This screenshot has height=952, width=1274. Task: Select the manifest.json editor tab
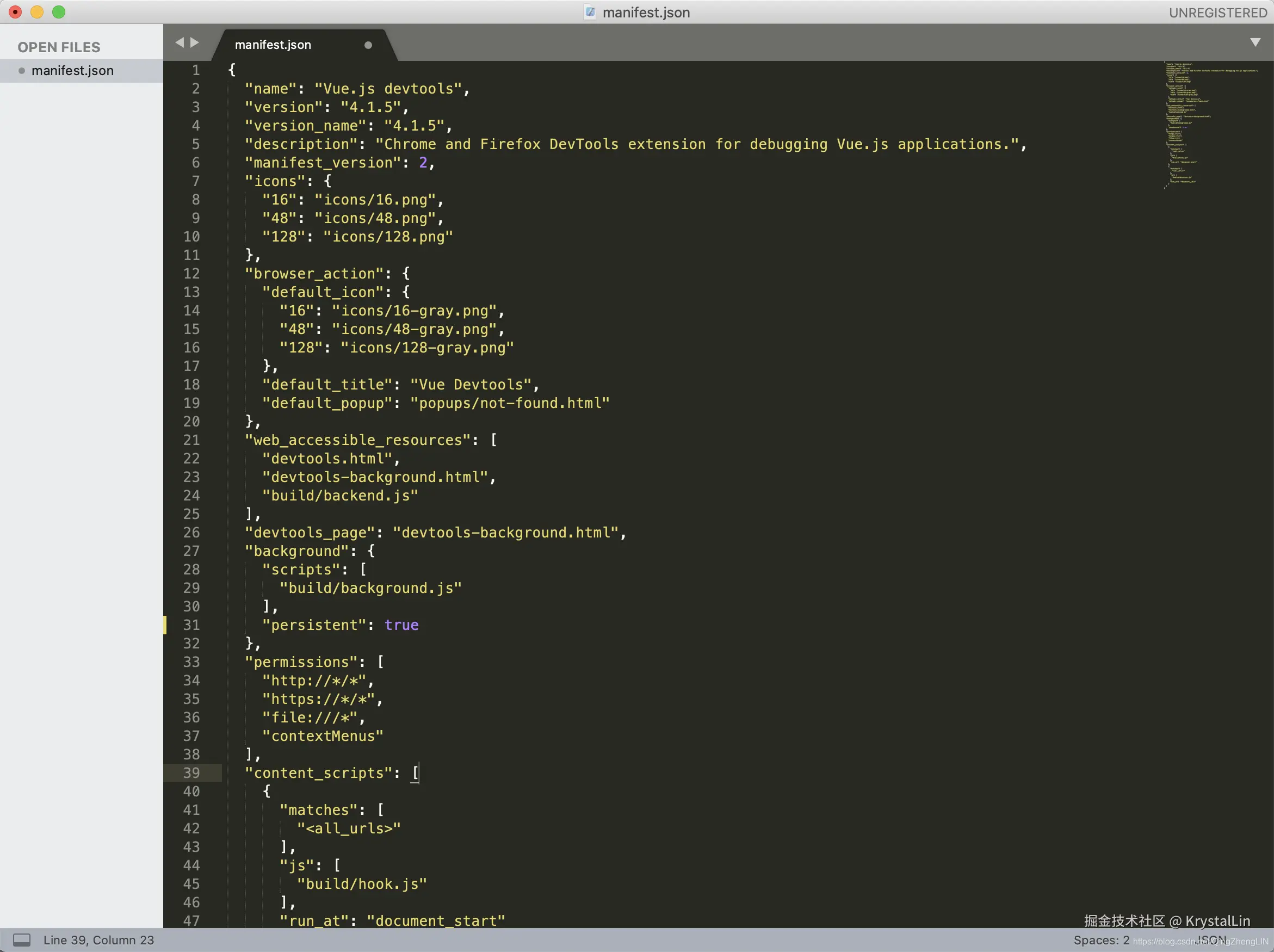[x=273, y=45]
